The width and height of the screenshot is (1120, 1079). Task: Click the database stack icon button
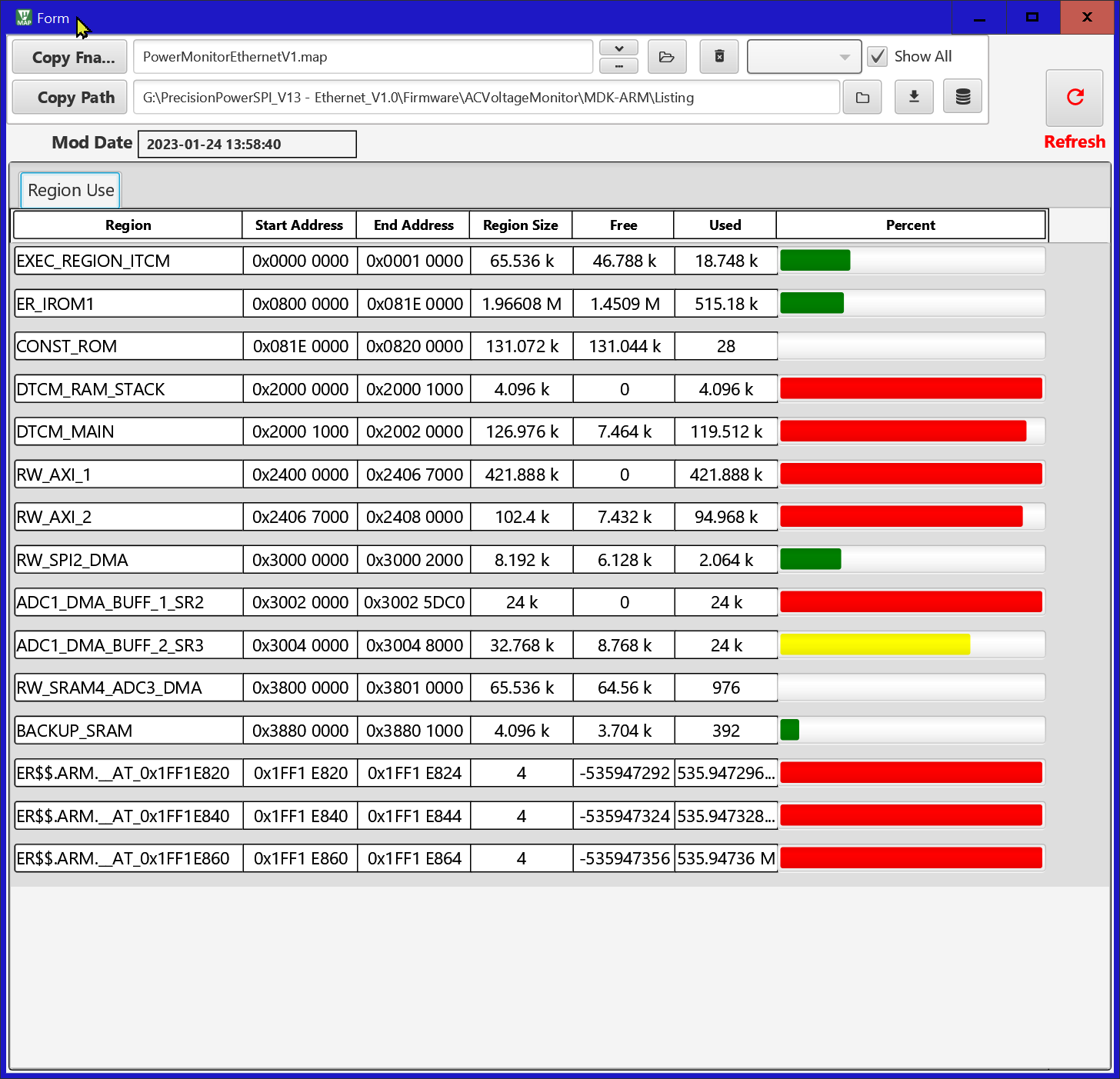pos(963,97)
